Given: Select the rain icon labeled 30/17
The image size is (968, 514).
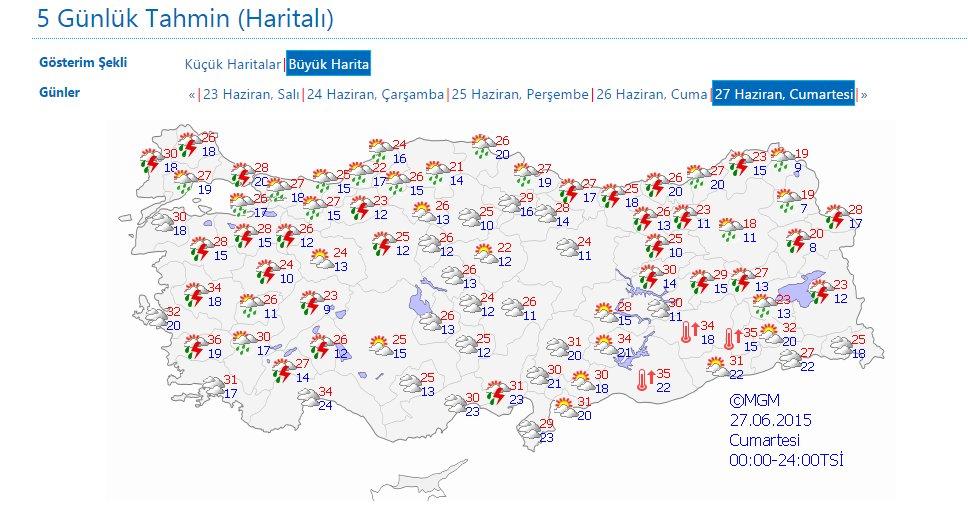Looking at the screenshot, I should coord(244,342).
